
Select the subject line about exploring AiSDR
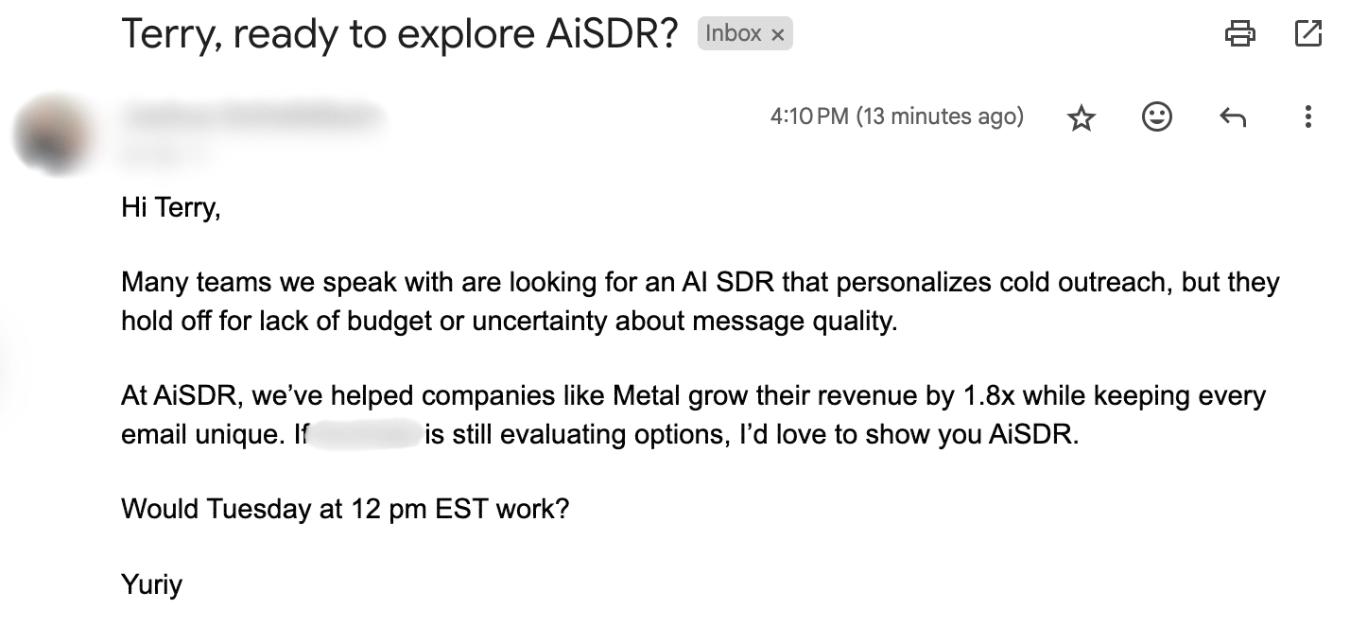[400, 34]
